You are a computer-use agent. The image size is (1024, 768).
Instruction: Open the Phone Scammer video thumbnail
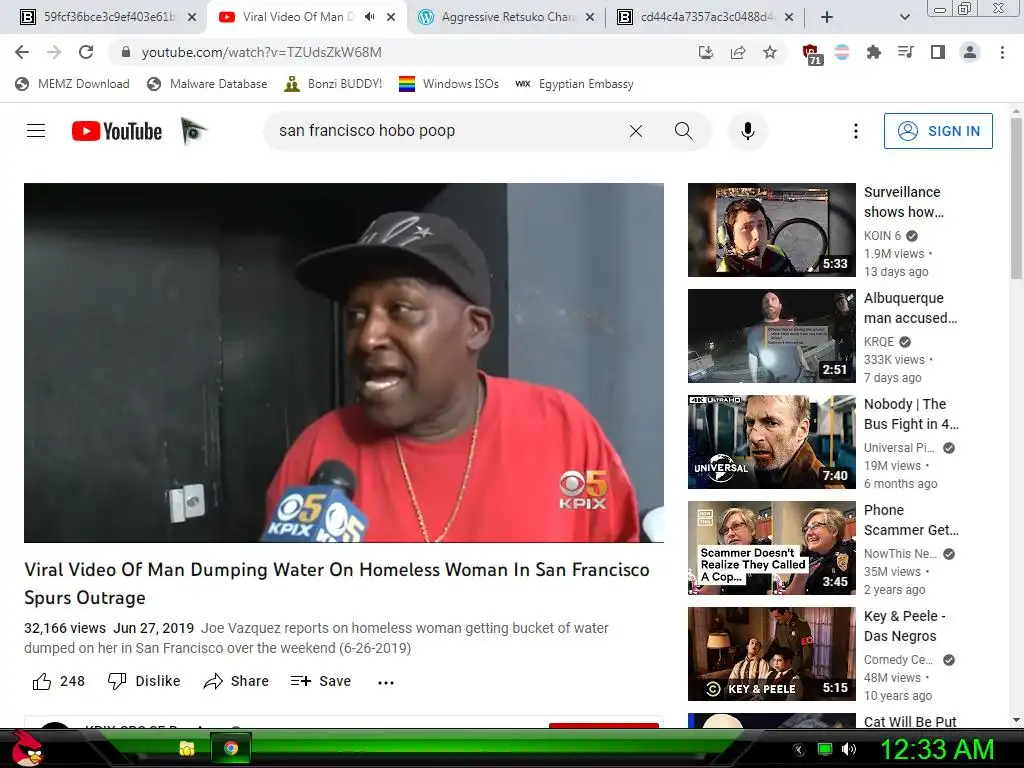(771, 548)
